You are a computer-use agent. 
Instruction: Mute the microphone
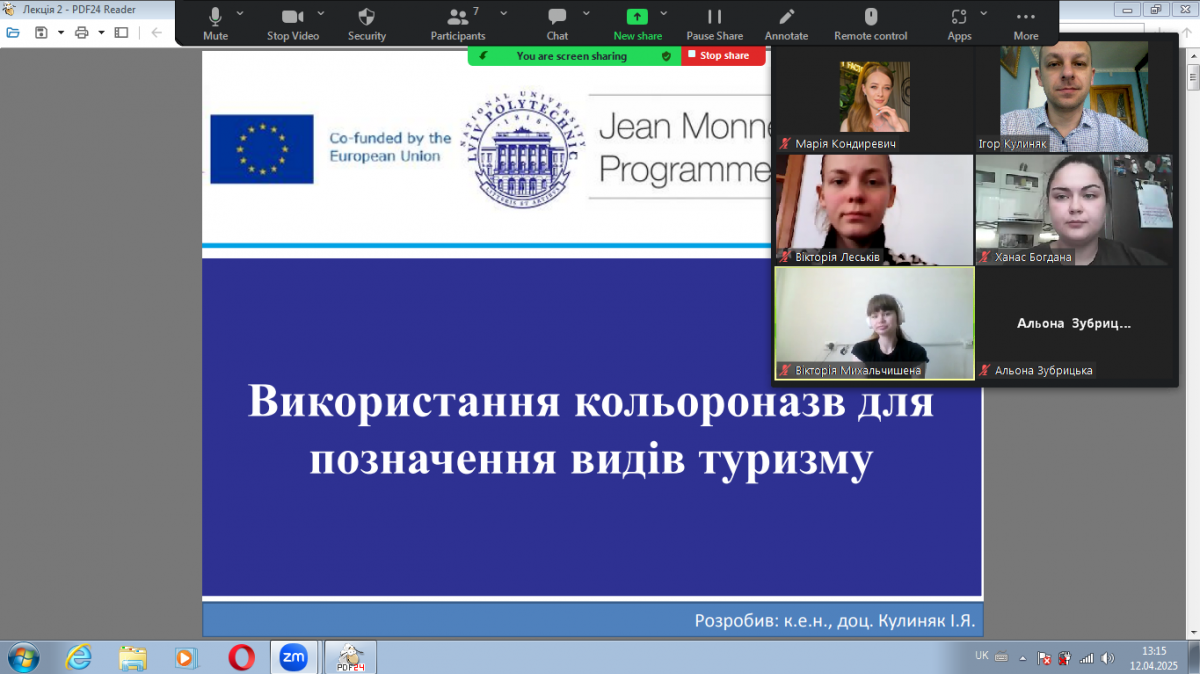point(215,17)
